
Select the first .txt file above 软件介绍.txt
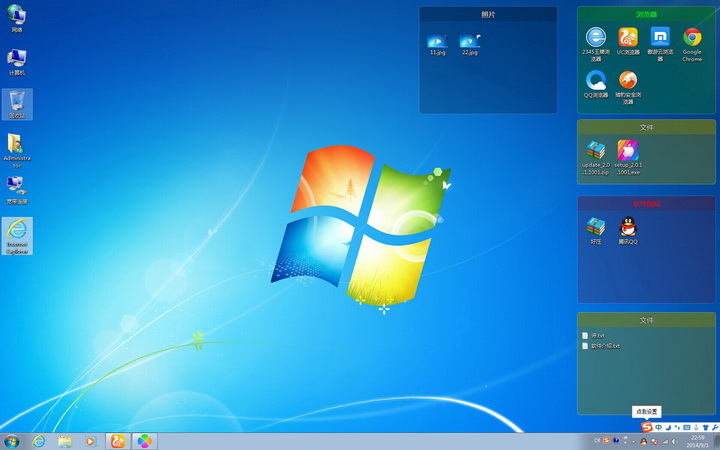tap(593, 336)
